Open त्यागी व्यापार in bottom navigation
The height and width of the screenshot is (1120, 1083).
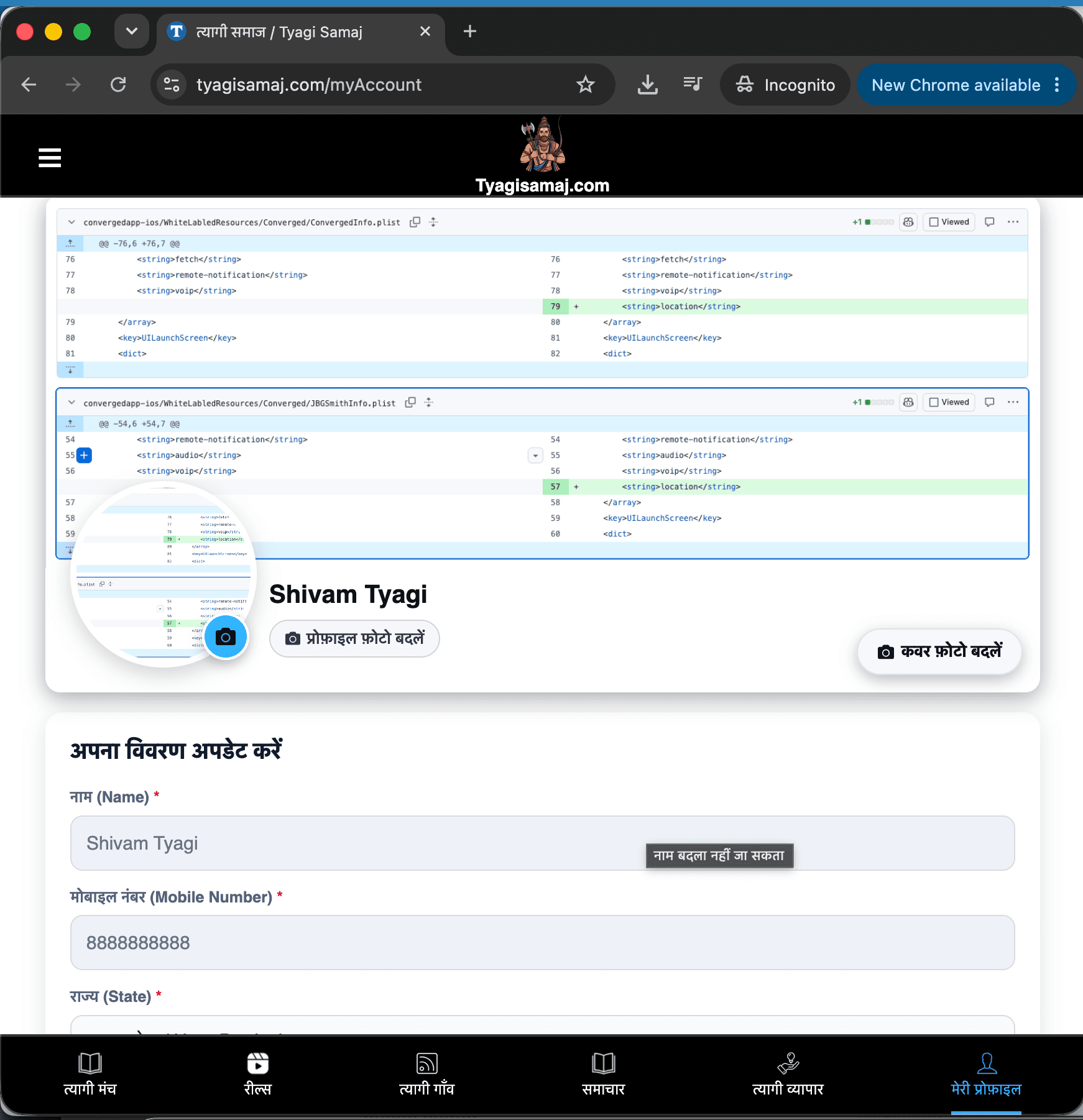click(x=788, y=1075)
